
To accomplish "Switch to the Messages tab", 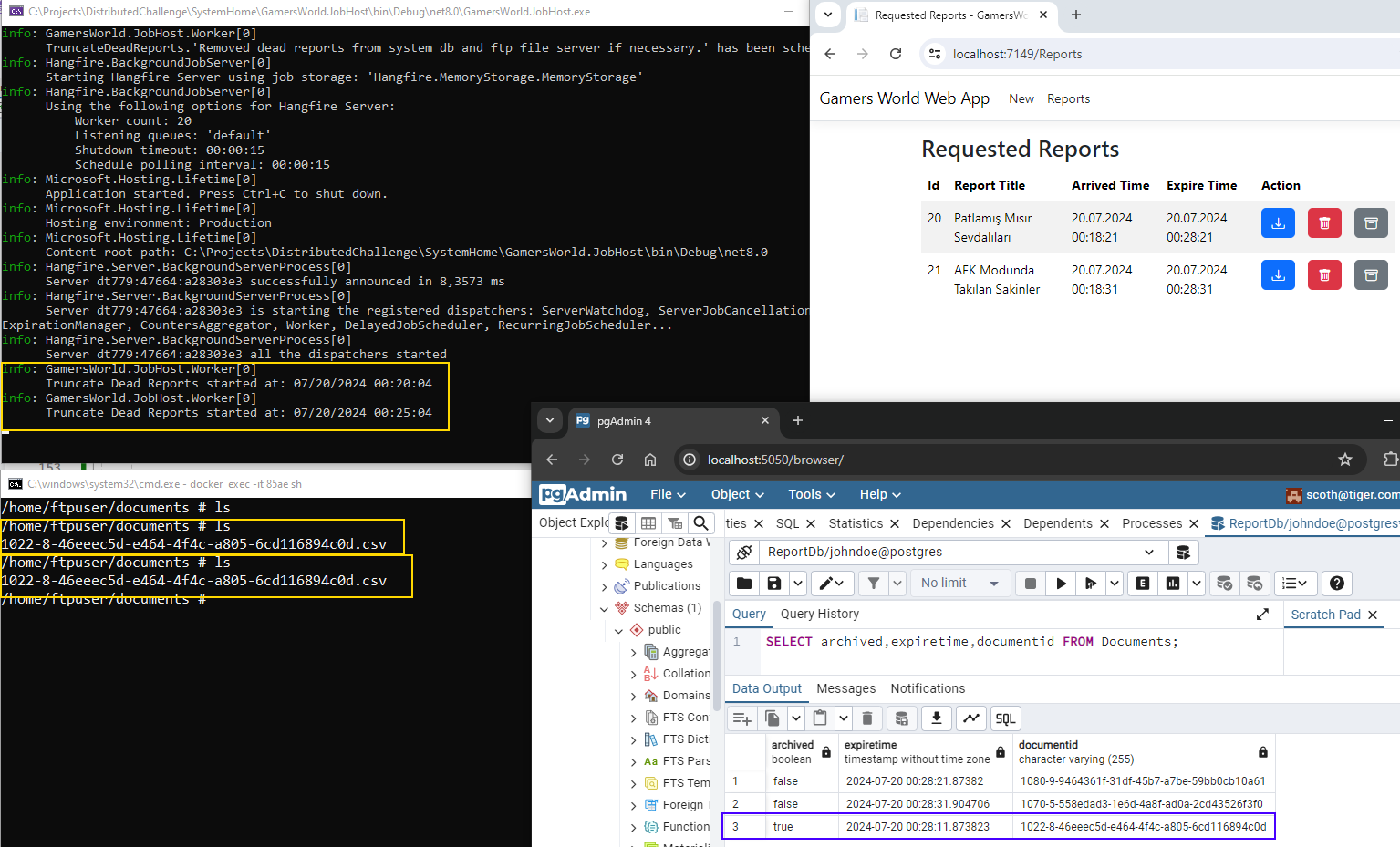I will [x=845, y=688].
